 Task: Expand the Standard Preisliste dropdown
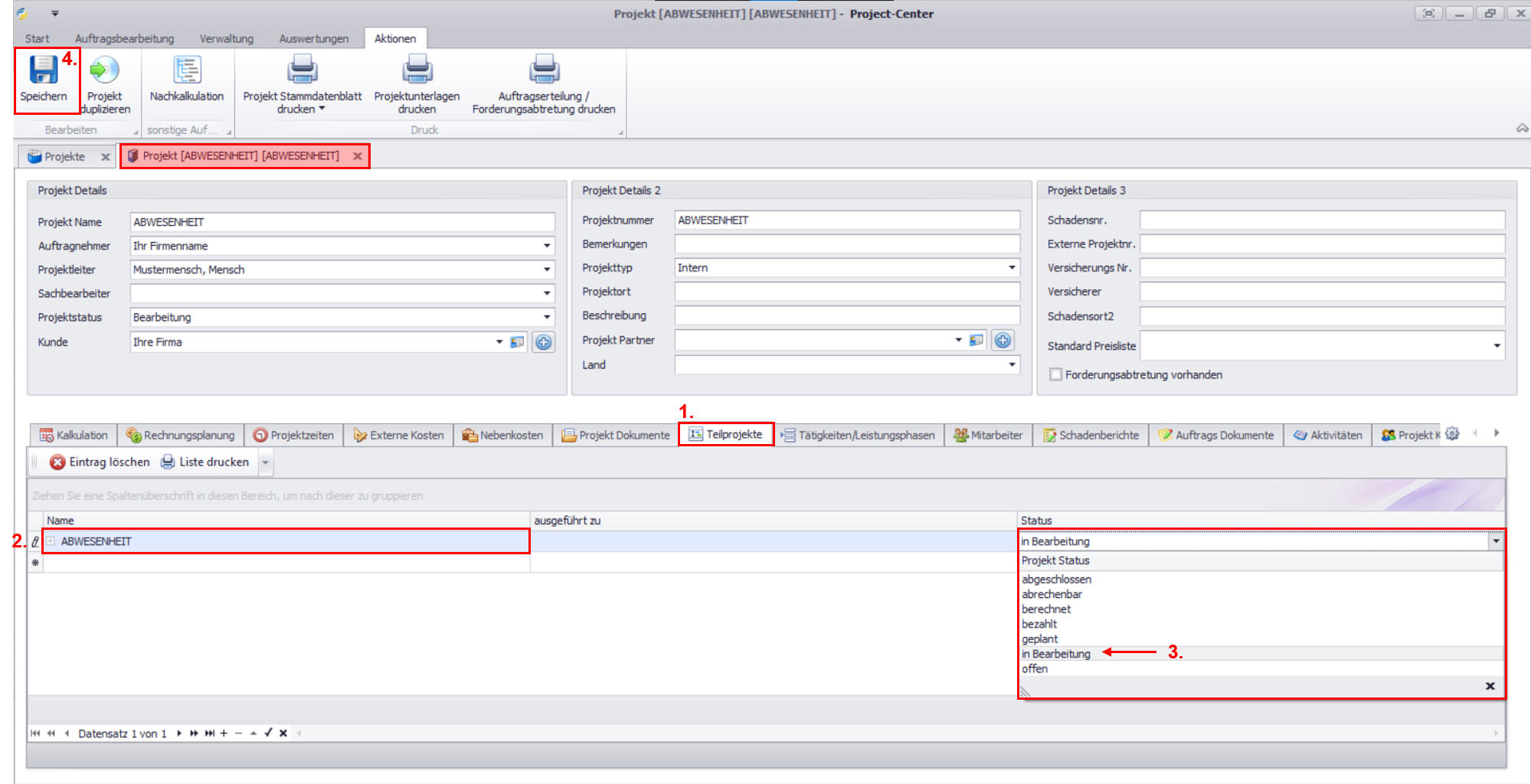pyautogui.click(x=1497, y=346)
